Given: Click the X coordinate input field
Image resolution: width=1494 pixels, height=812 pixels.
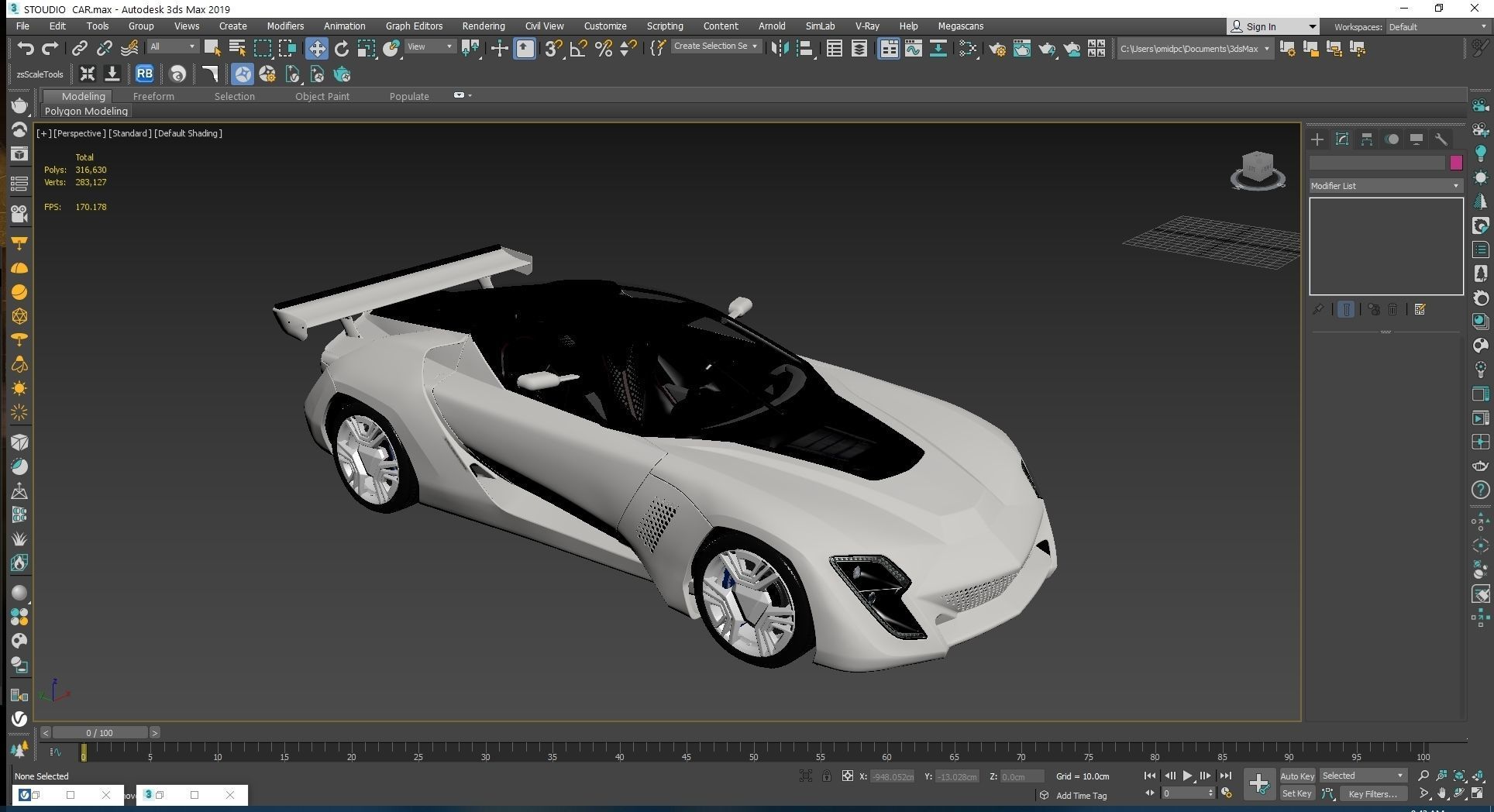Looking at the screenshot, I should tap(893, 776).
